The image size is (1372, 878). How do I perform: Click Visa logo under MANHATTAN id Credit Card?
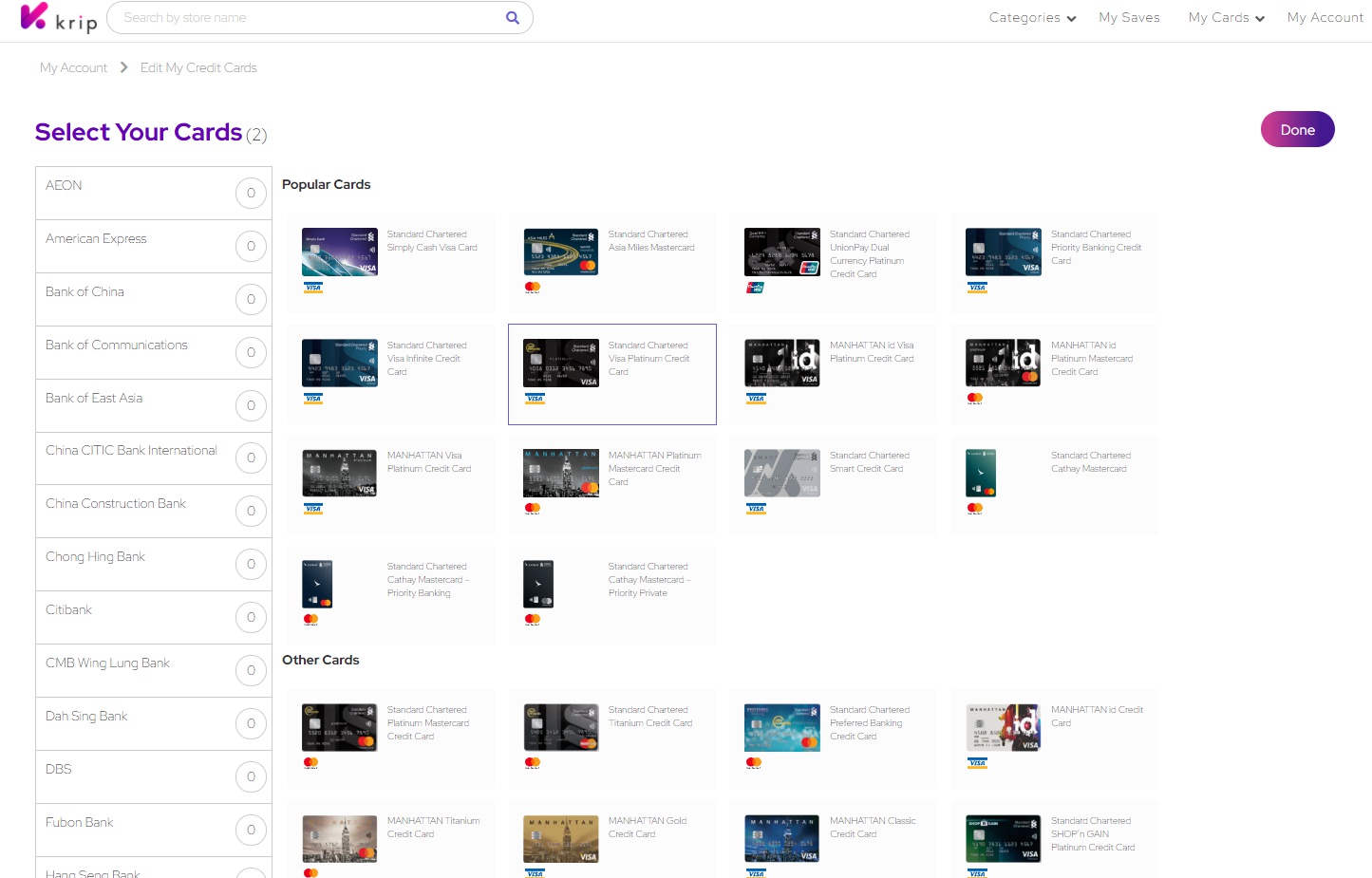click(976, 763)
